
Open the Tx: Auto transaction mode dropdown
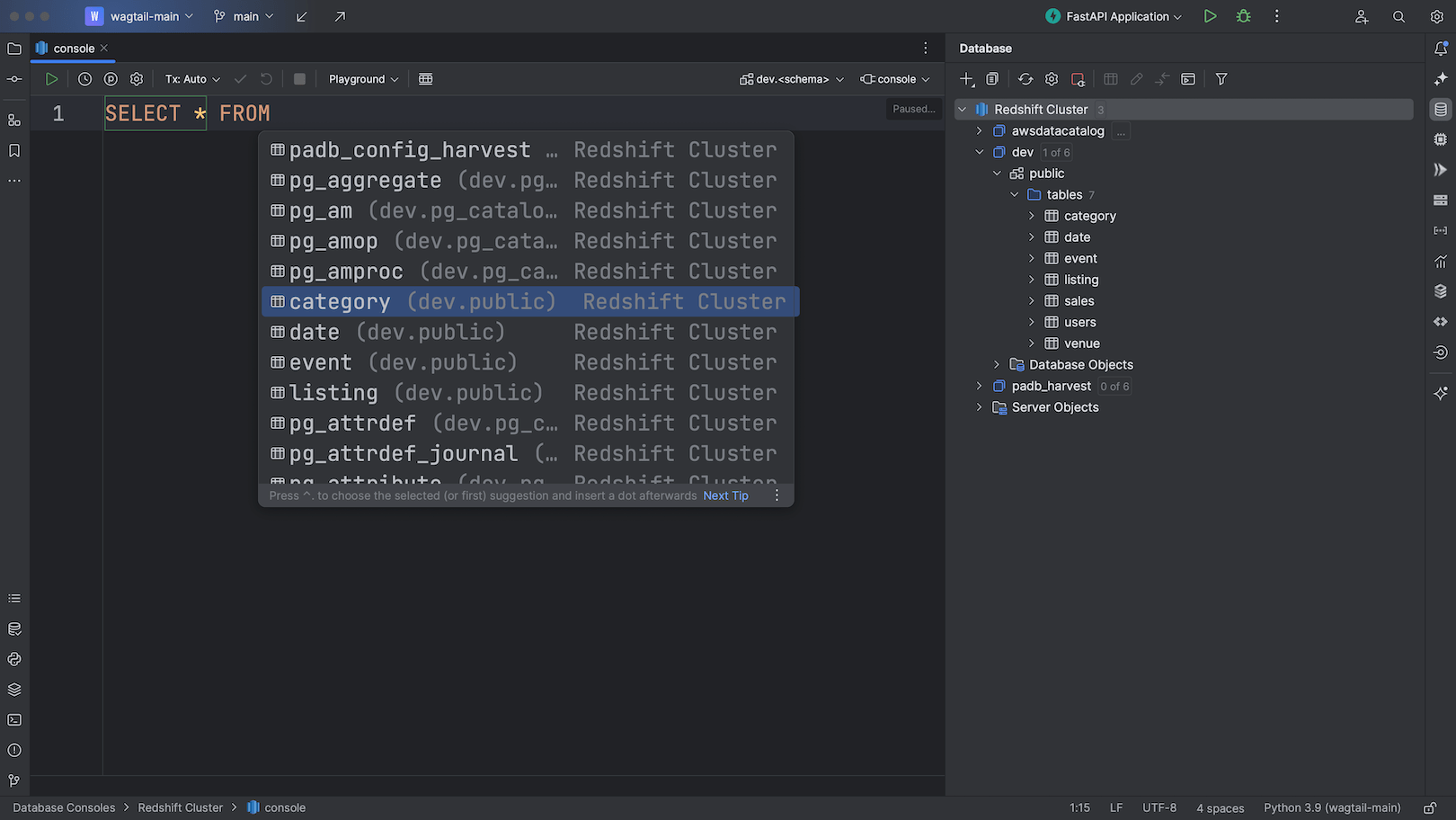191,79
